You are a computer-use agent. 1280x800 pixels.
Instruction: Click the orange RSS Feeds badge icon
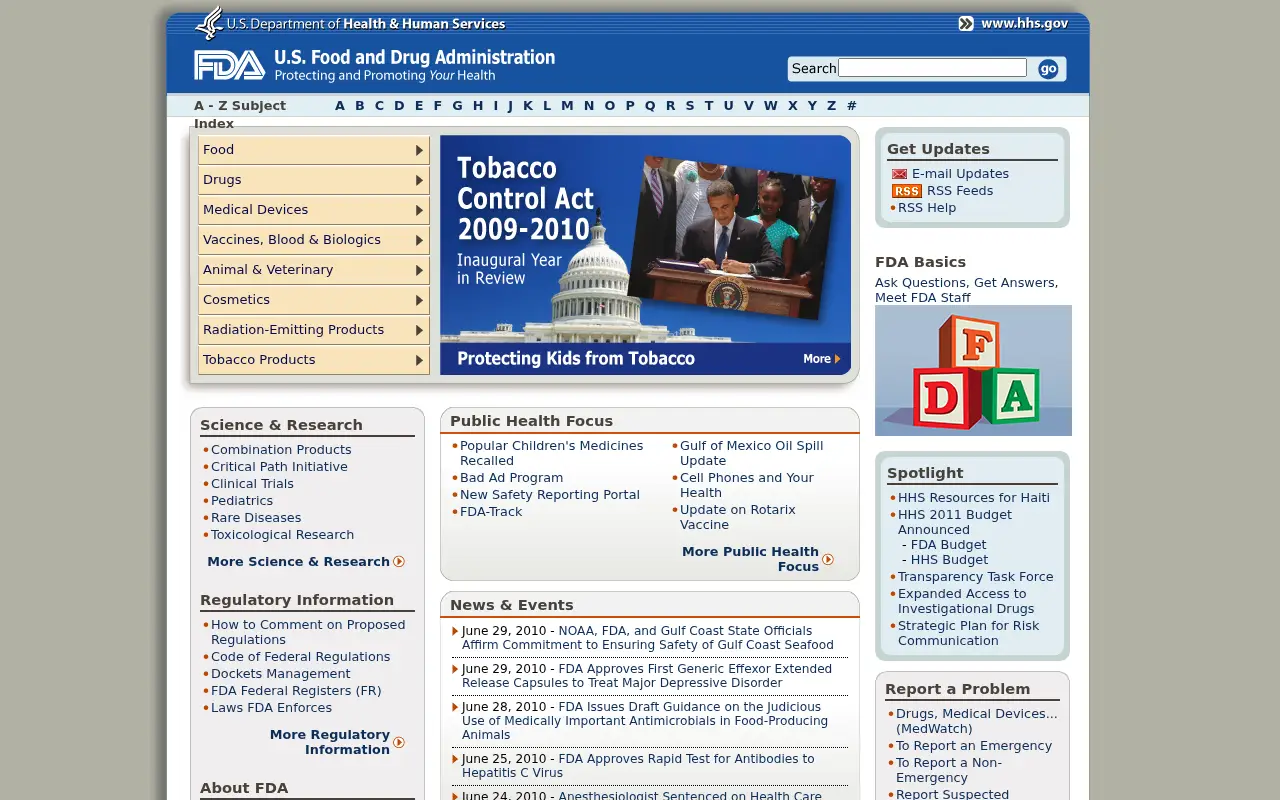tap(907, 191)
